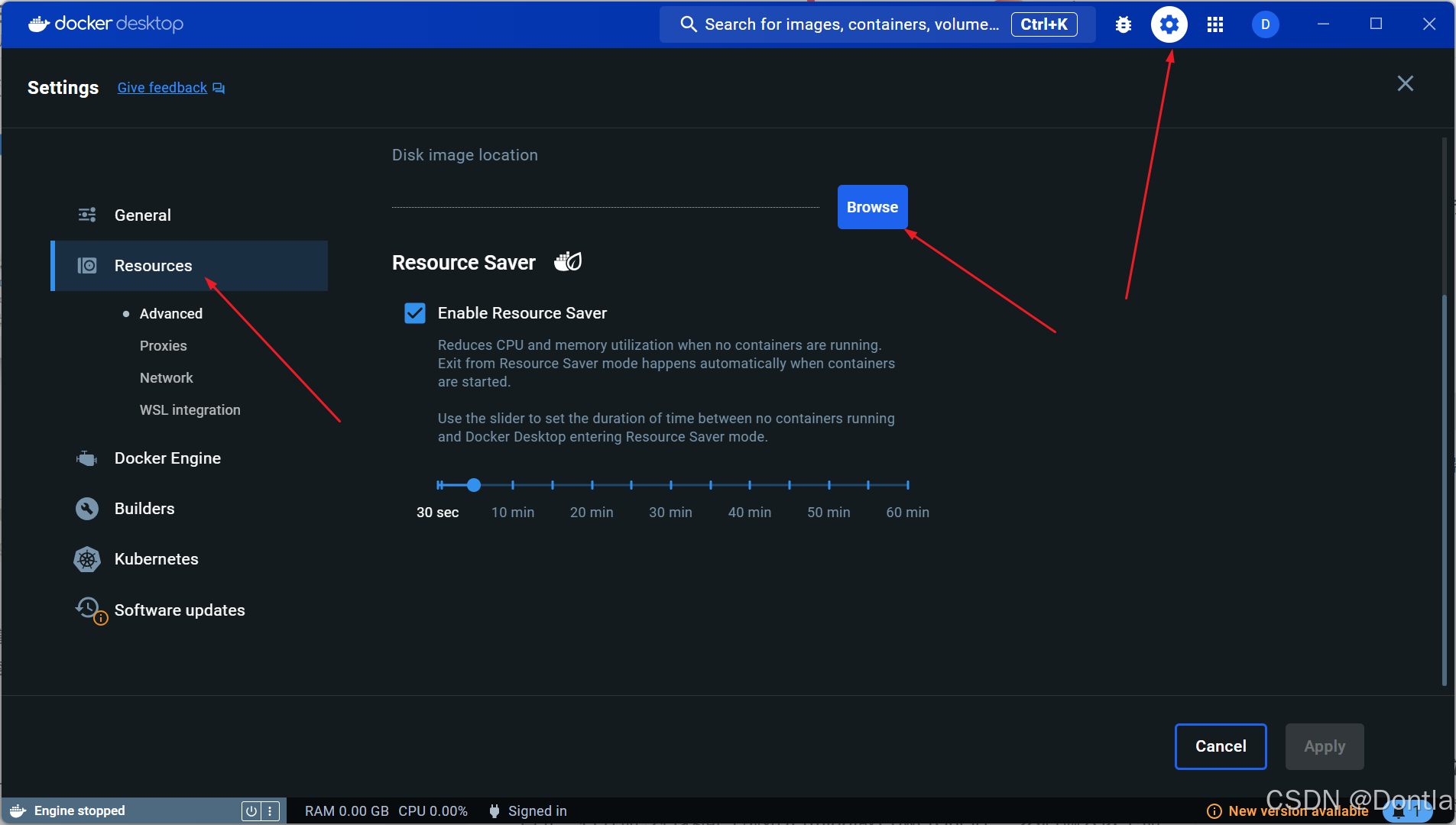
Task: Click the new version info icon
Action: [1214, 811]
